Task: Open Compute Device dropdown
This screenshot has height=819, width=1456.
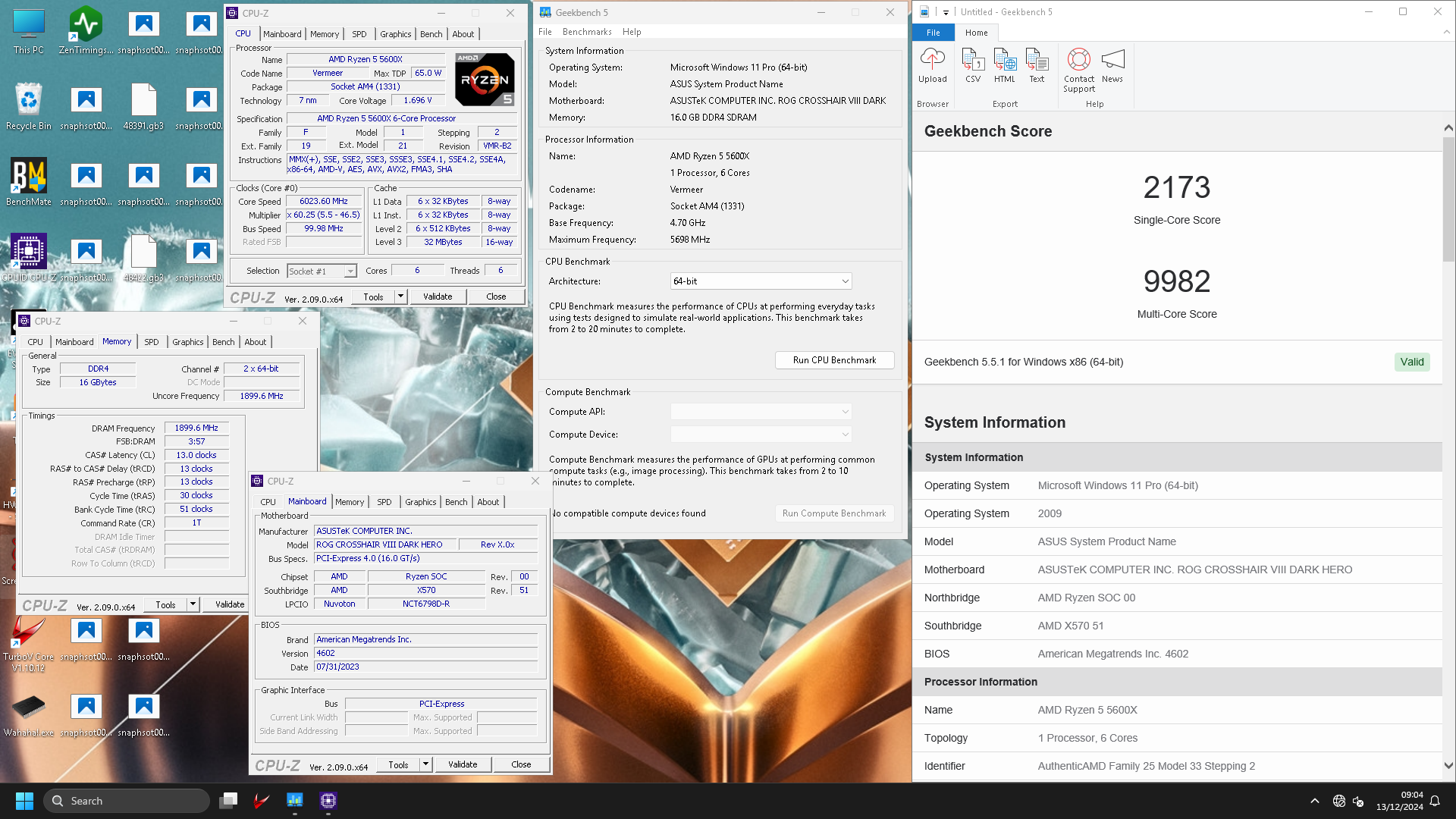Action: [761, 435]
